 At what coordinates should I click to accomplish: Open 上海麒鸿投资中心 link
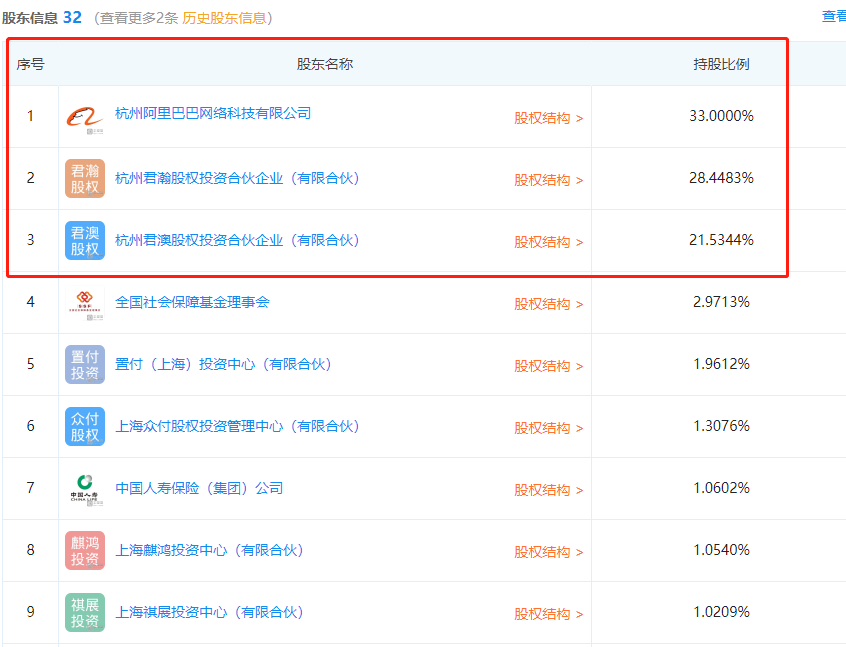pyautogui.click(x=209, y=550)
